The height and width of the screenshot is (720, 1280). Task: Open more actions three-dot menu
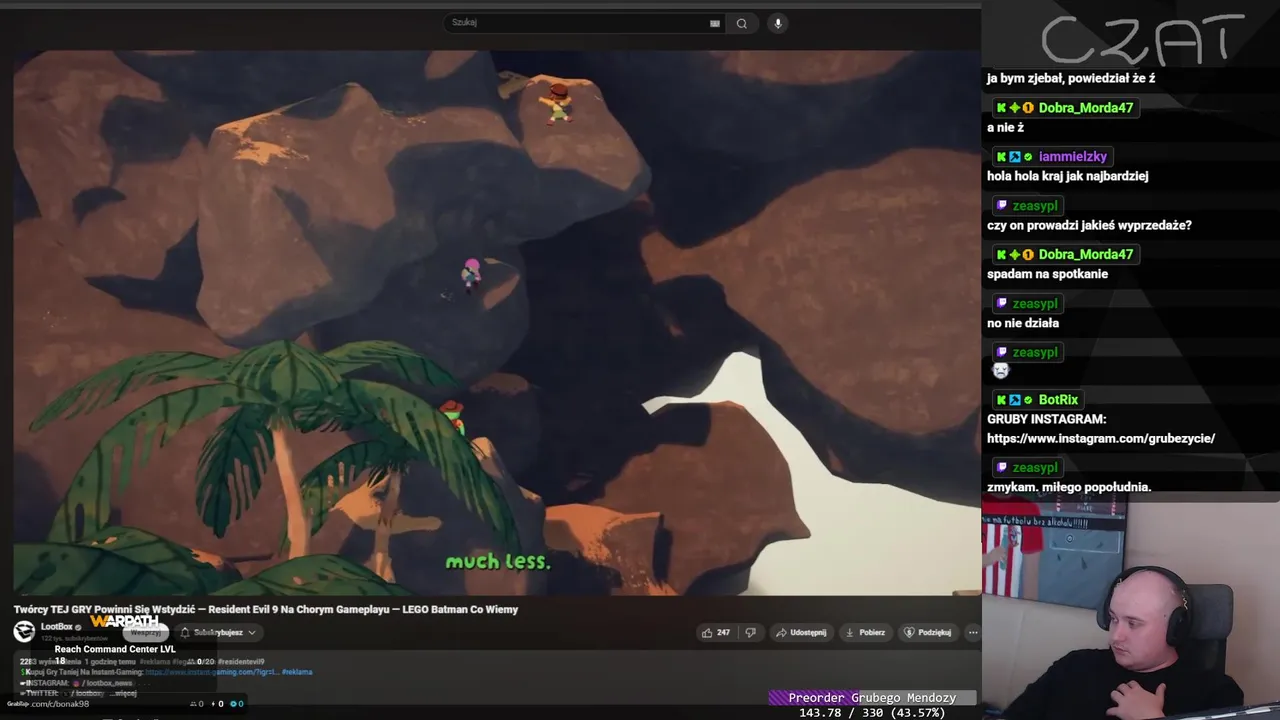[x=972, y=632]
